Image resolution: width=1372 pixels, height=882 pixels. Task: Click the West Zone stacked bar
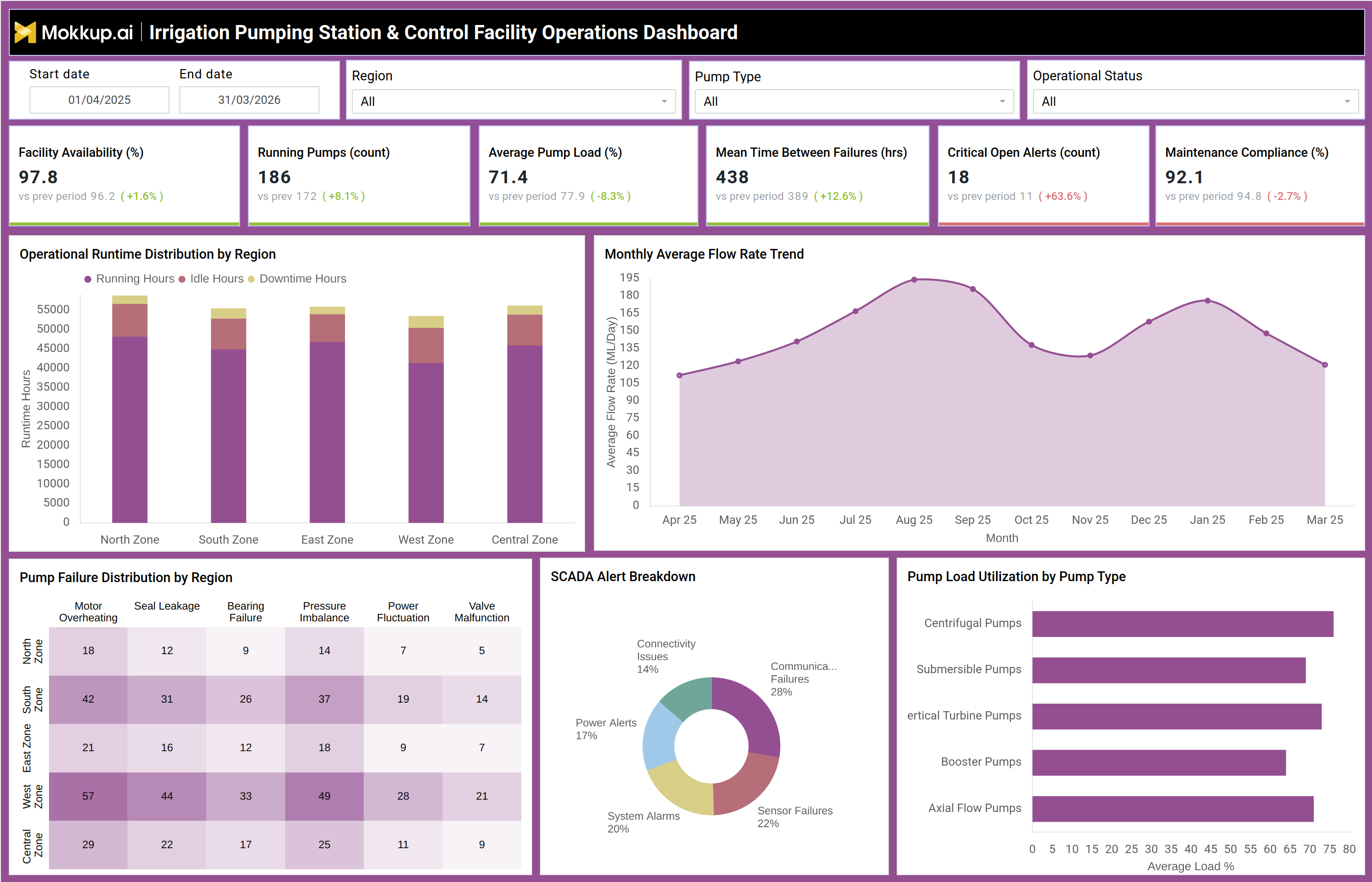tap(426, 419)
